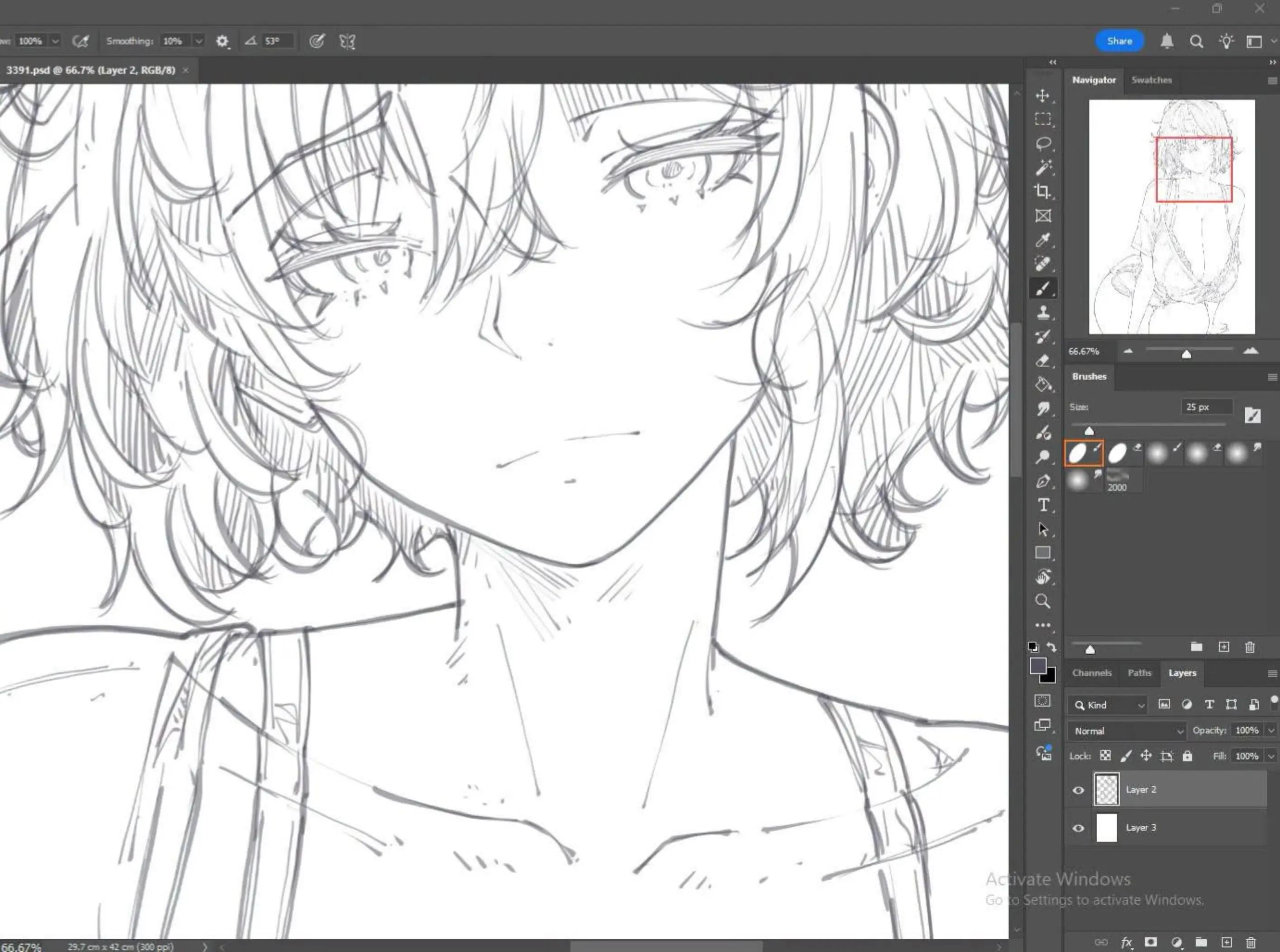
Task: Toggle pressure controls size
Action: tap(317, 41)
